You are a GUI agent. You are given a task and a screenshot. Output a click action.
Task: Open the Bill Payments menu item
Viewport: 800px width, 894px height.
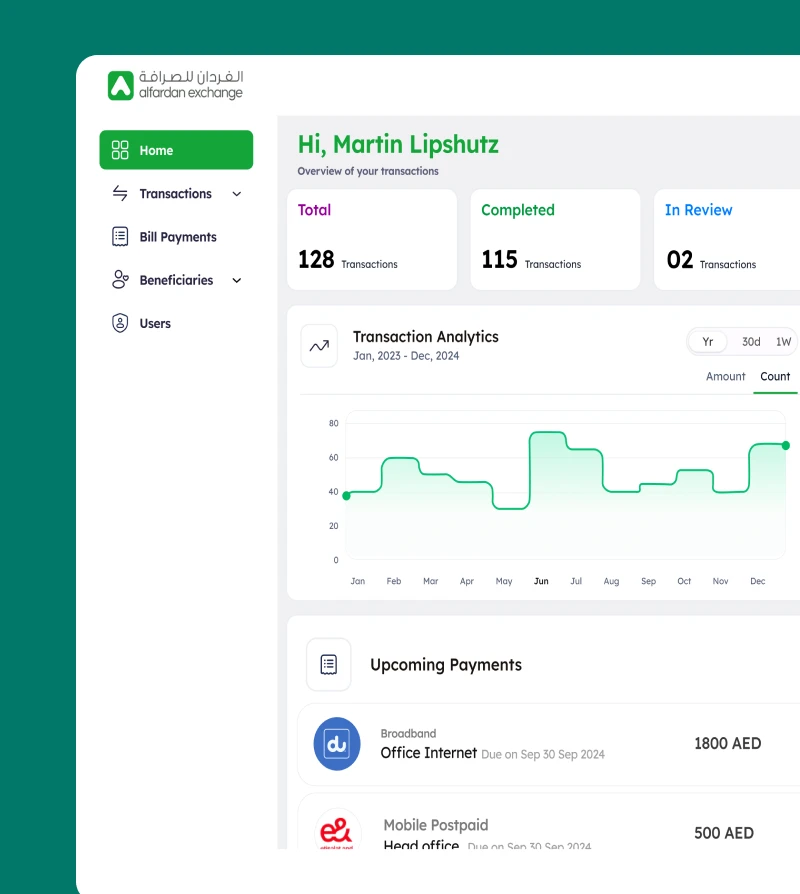(177, 237)
